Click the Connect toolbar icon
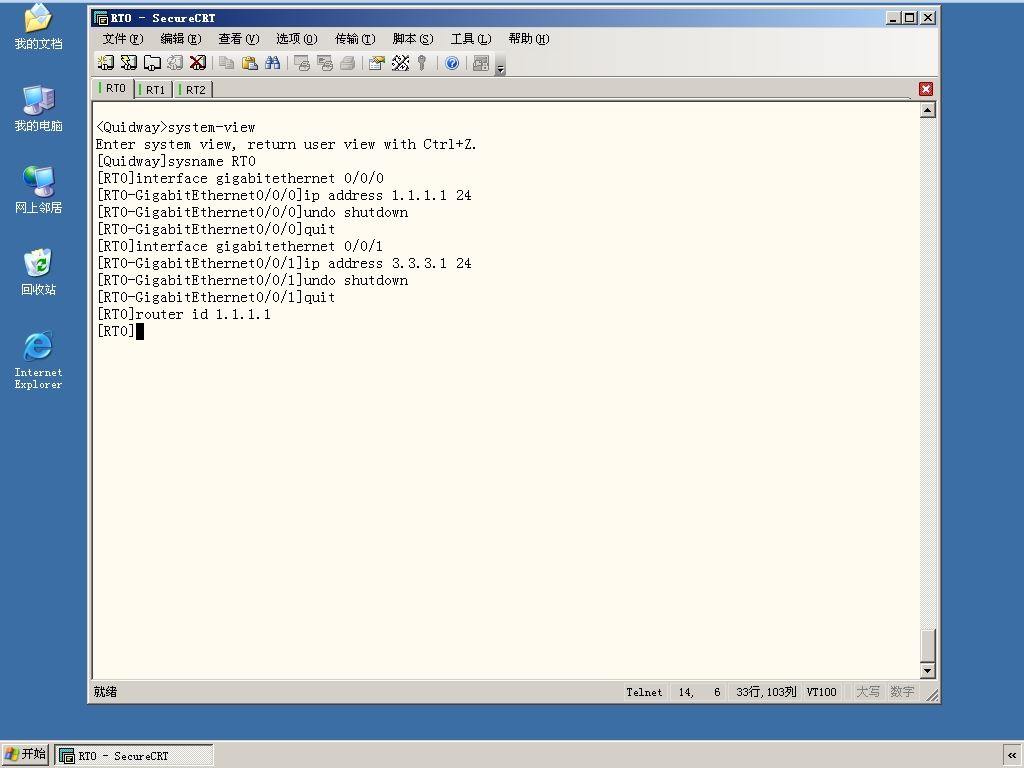 click(105, 63)
